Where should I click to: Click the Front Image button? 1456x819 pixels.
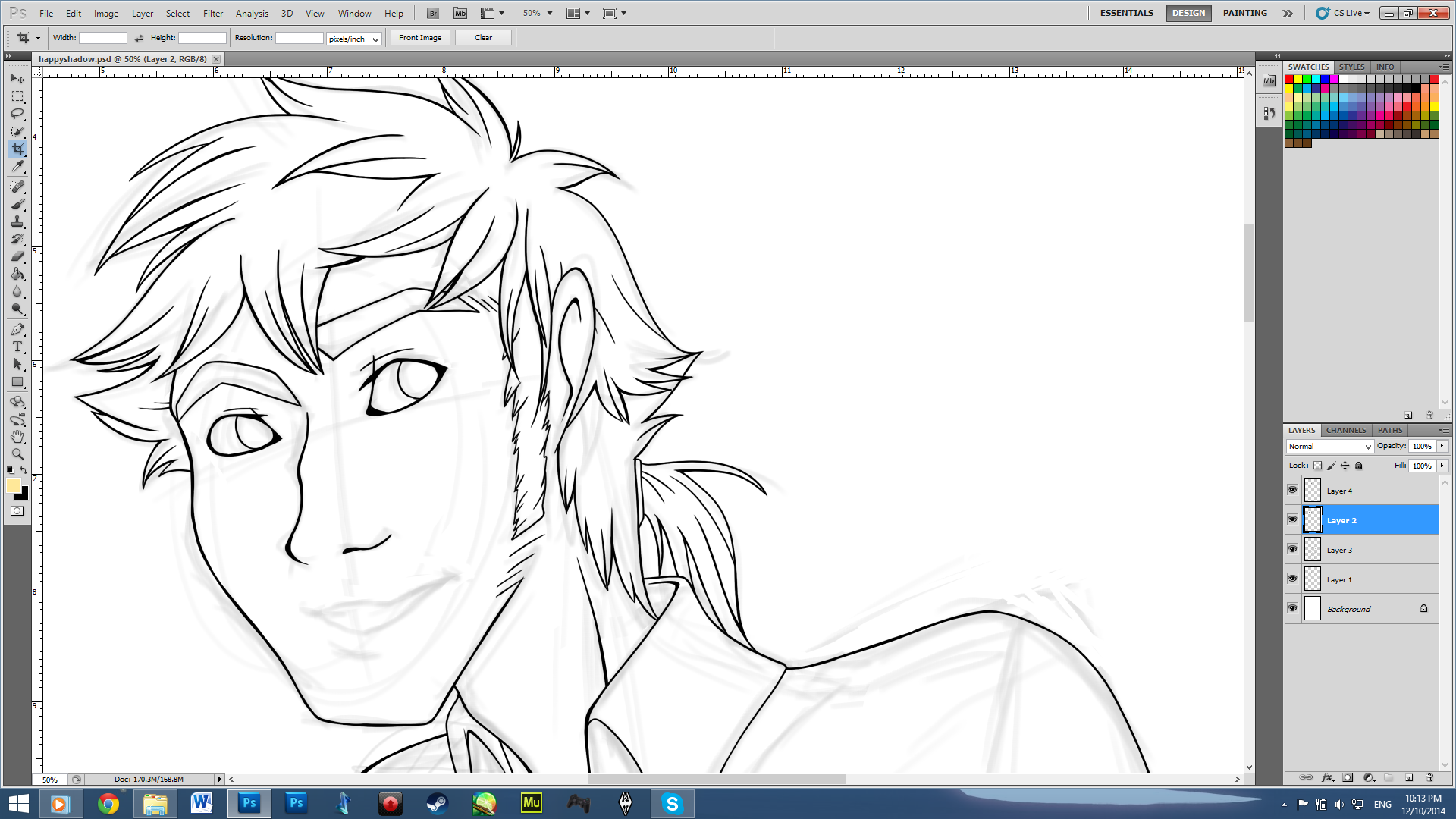point(420,38)
